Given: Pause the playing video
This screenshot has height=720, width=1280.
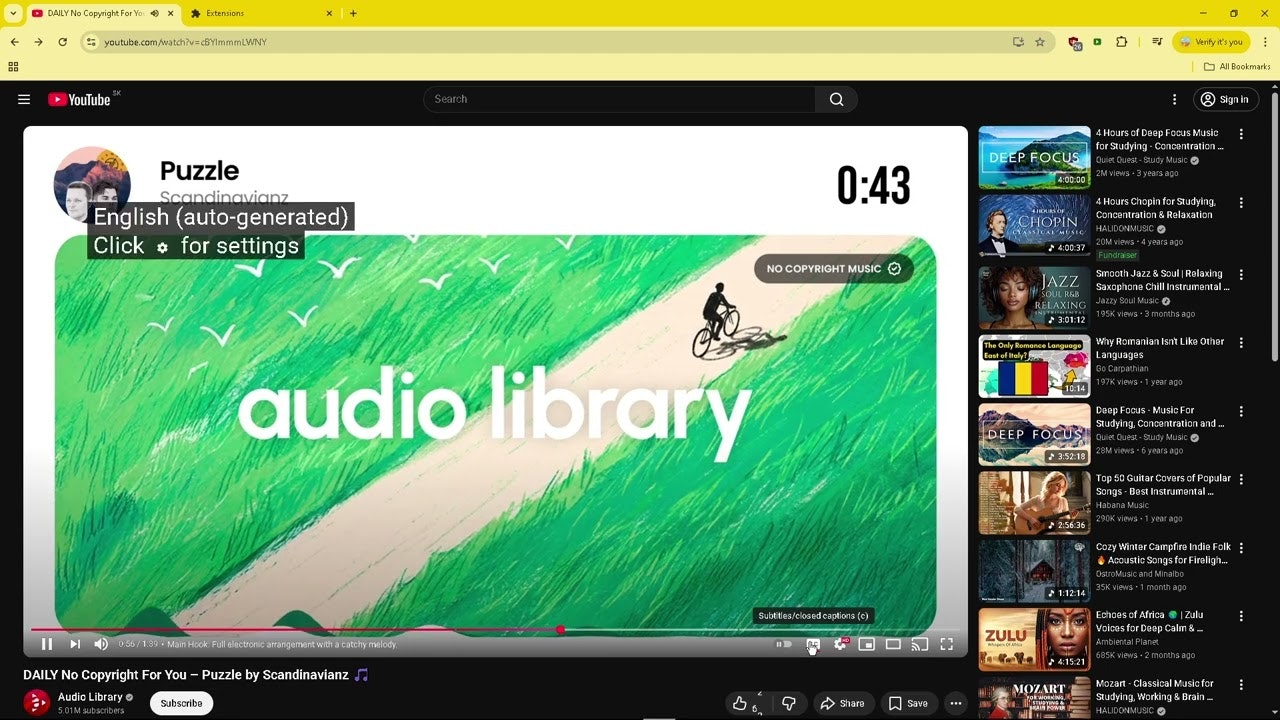Looking at the screenshot, I should [47, 644].
